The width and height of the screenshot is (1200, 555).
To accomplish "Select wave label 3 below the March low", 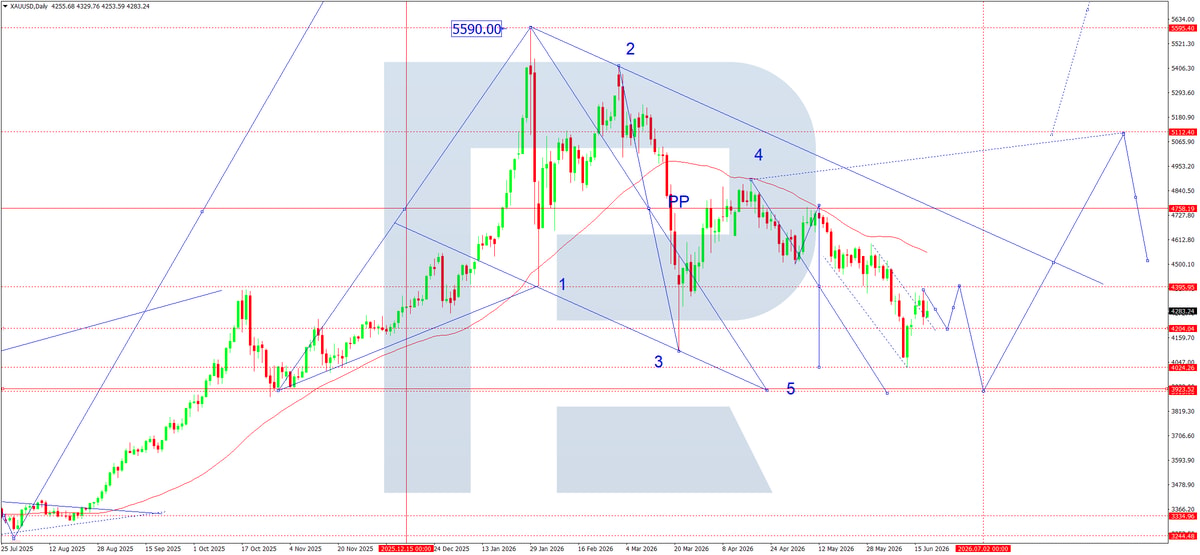I will coord(659,362).
